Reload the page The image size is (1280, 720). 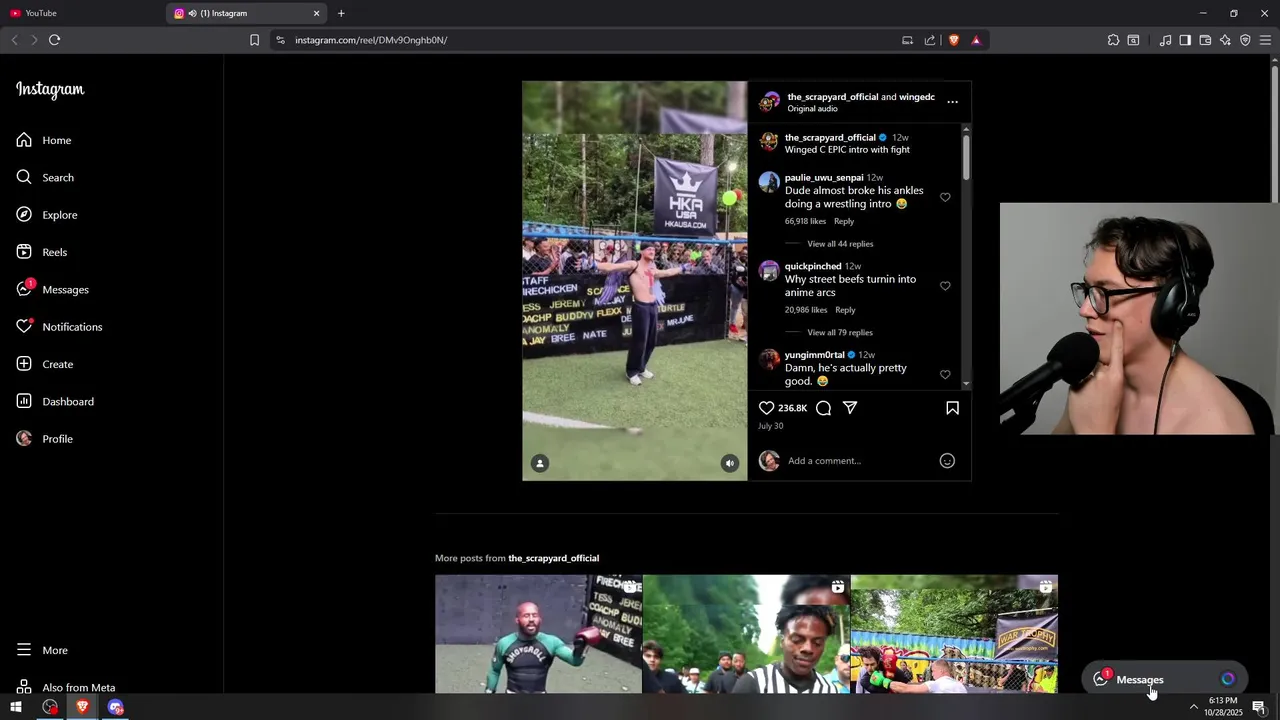point(54,40)
